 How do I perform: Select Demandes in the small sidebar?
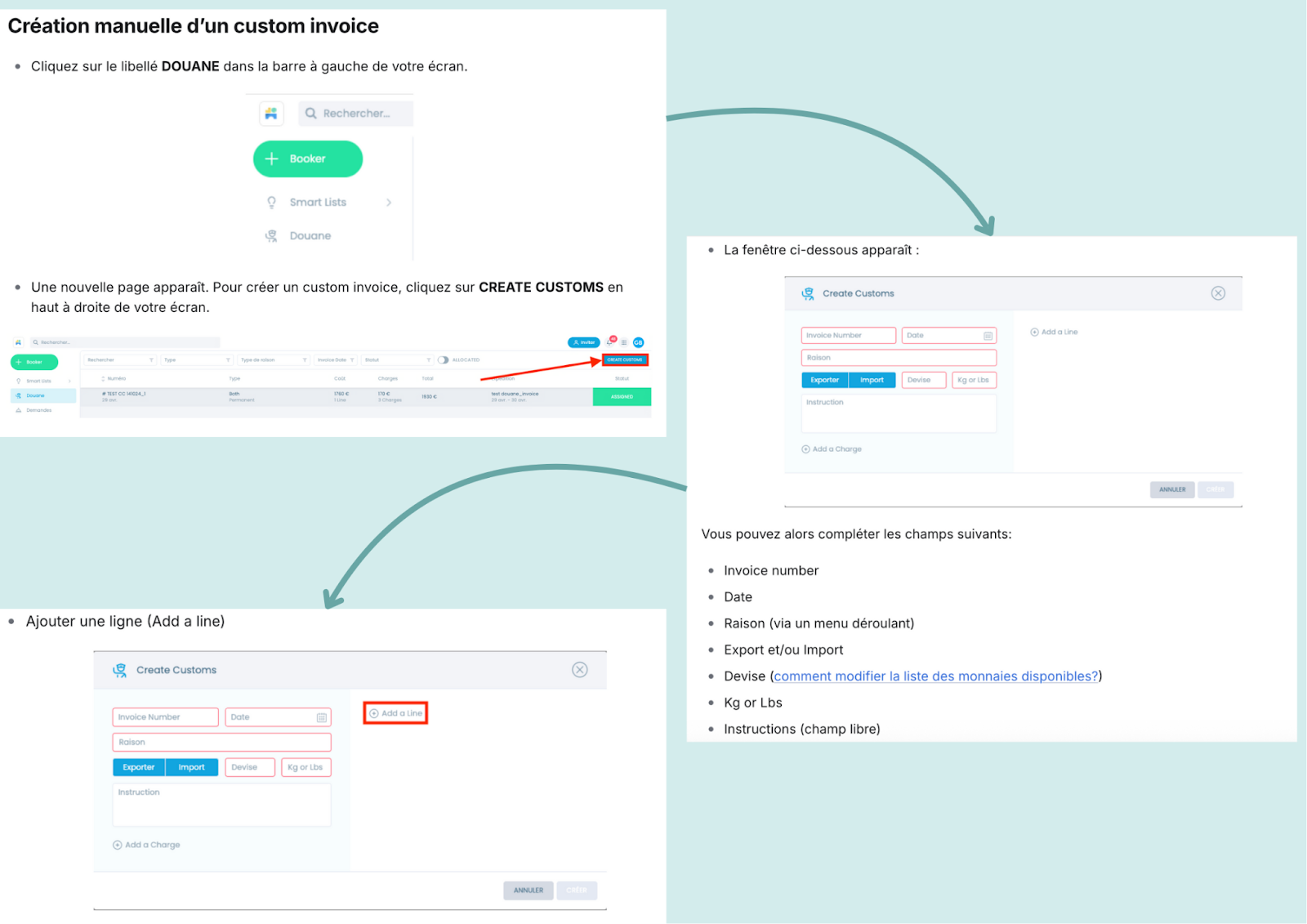pos(38,410)
